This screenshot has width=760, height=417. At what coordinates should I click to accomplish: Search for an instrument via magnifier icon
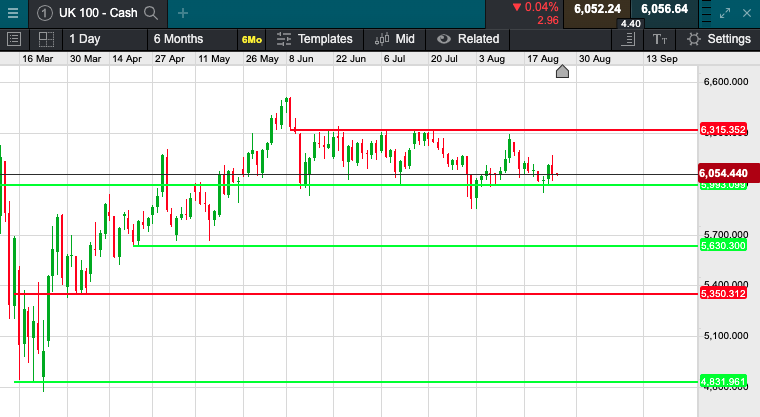tap(151, 13)
